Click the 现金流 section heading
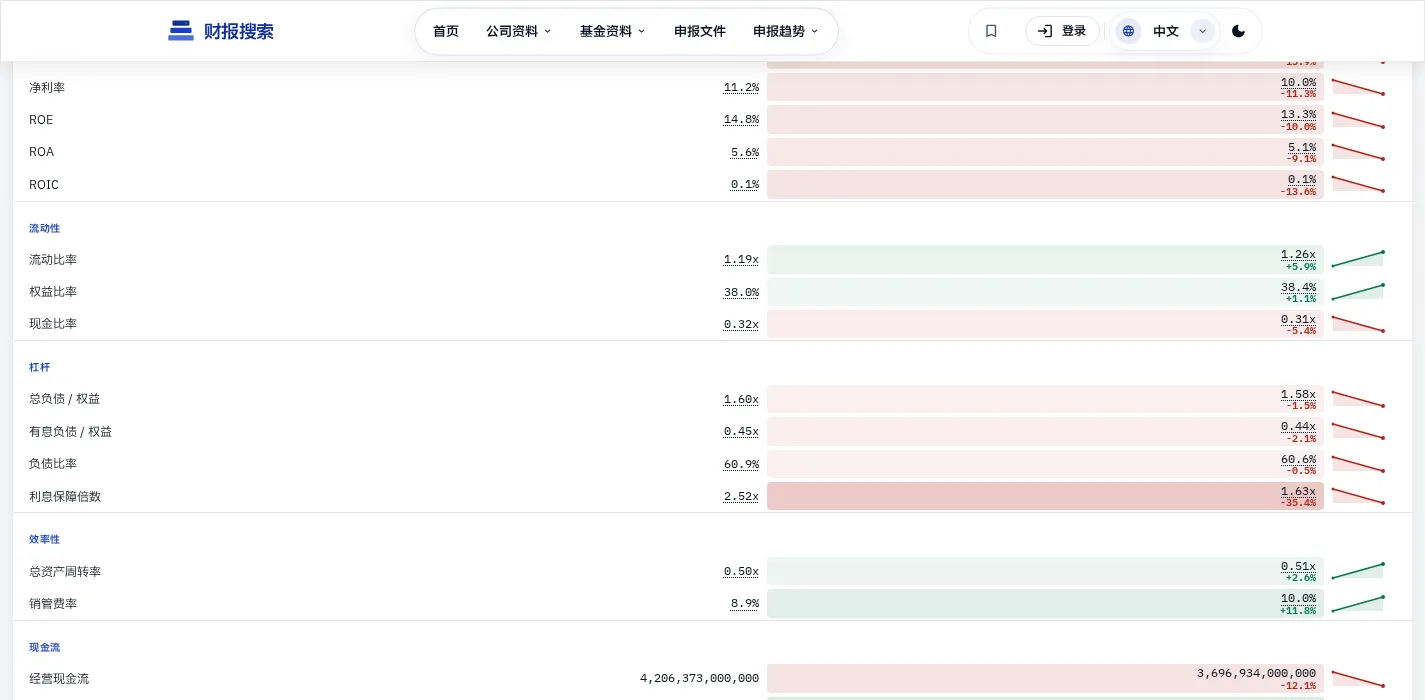Viewport: 1425px width, 700px height. tap(44, 647)
